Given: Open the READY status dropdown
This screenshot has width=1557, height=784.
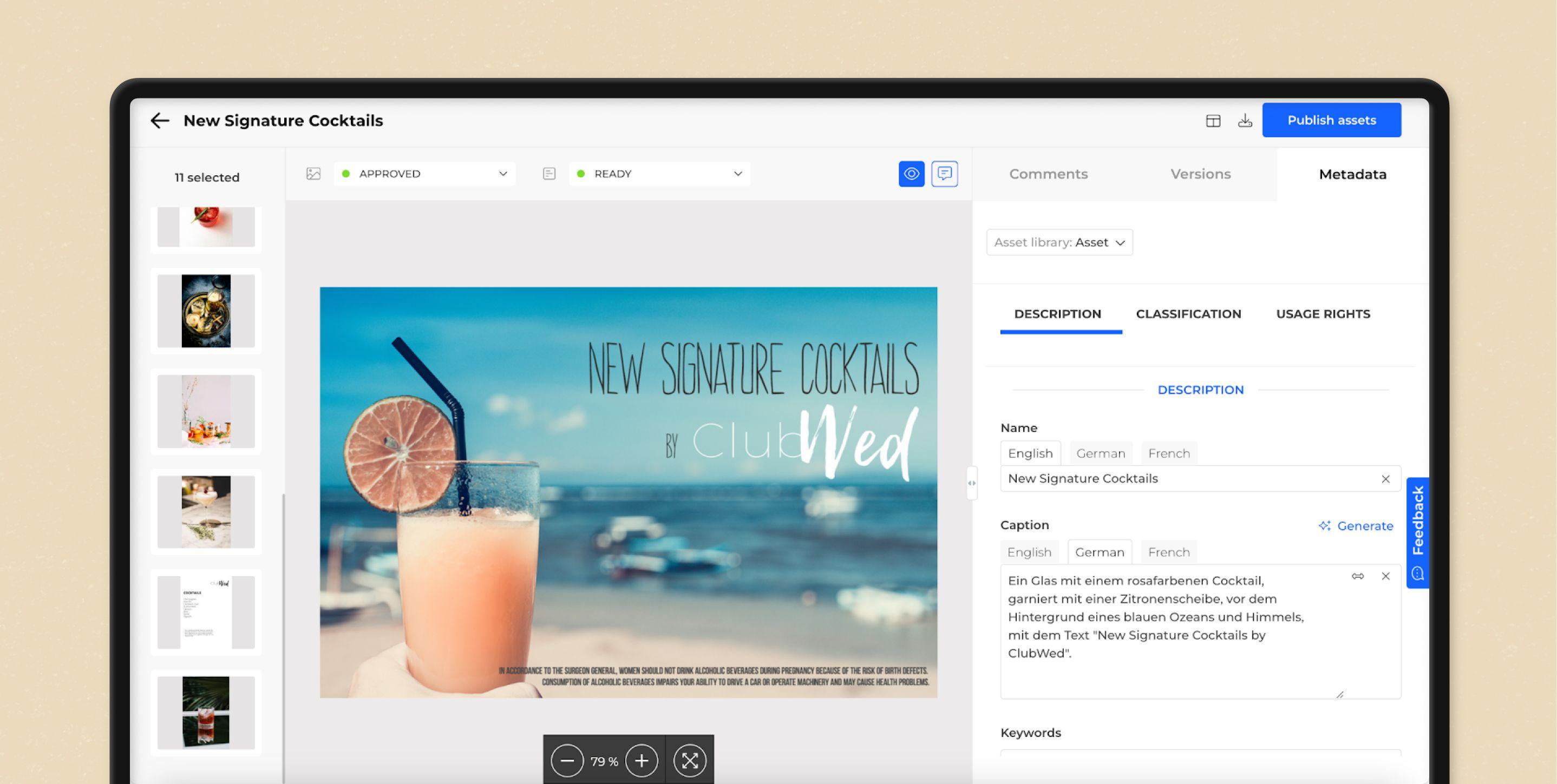Looking at the screenshot, I should (x=737, y=174).
